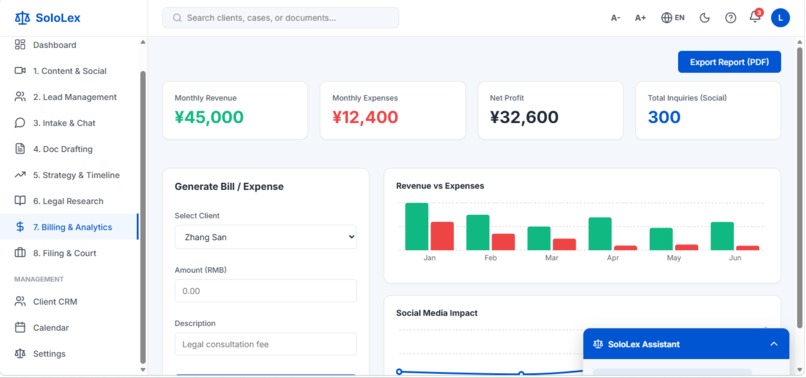Screen dimensions: 806x378
Task: Click the video camera icon for Content & Social
Action: [x=20, y=71]
